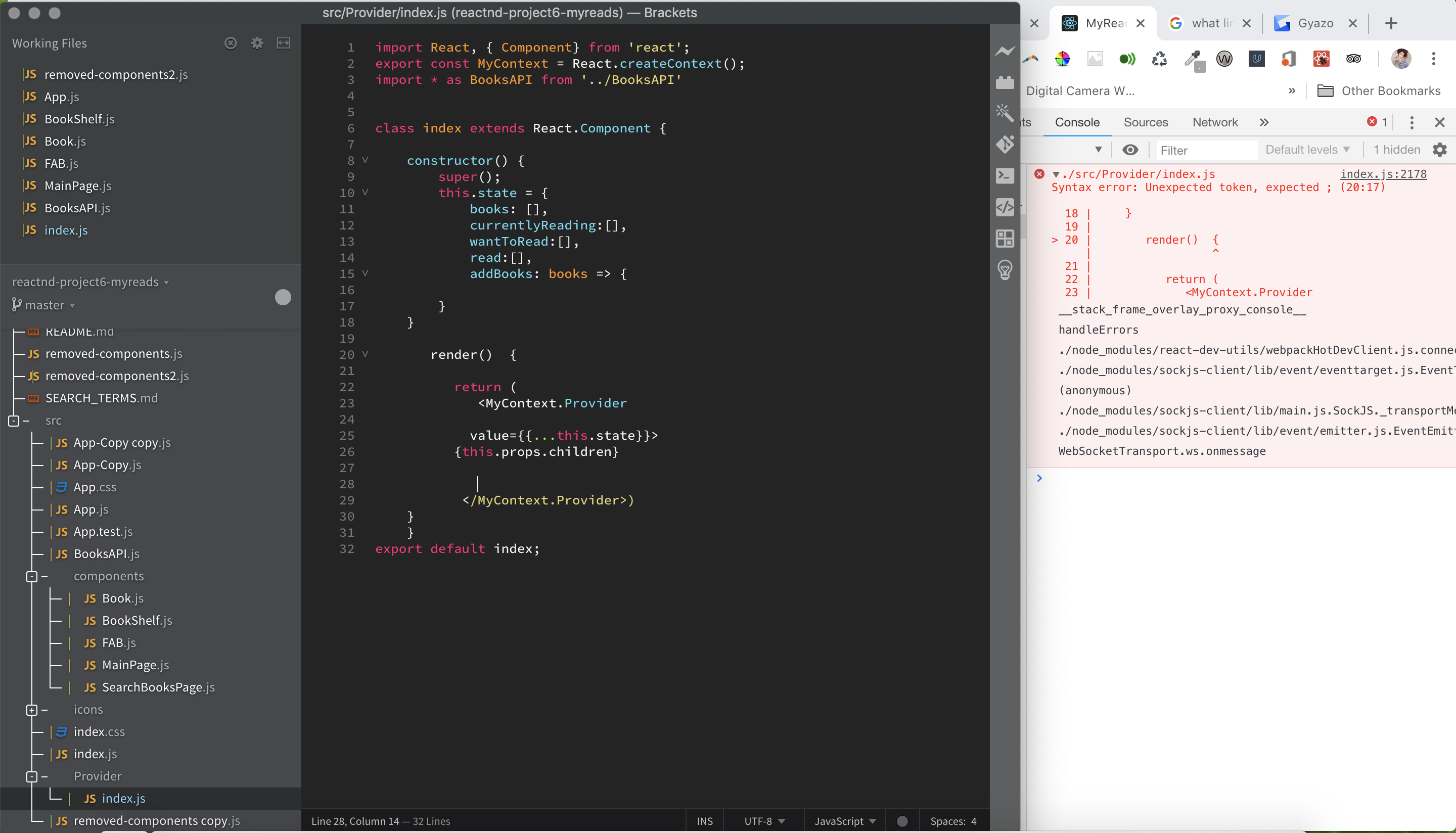Image resolution: width=1456 pixels, height=833 pixels.
Task: Open Working Files settings gear
Action: tap(257, 43)
